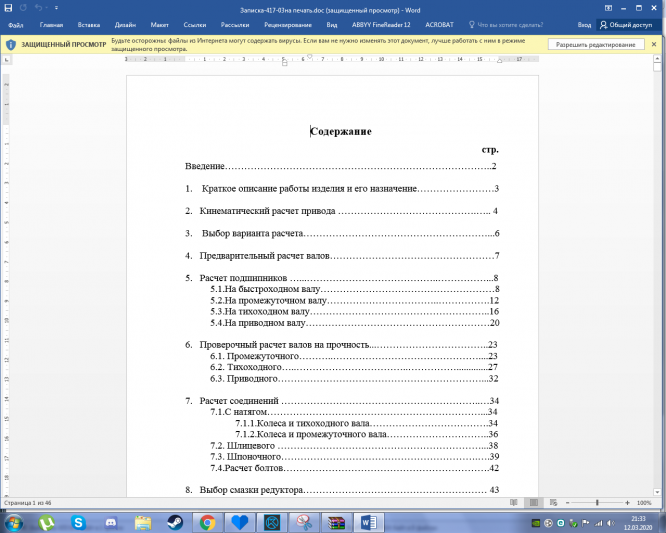Screen dimensions: 666x533
Task: Click the tab stop selector at ruler corner
Action: 6,60
